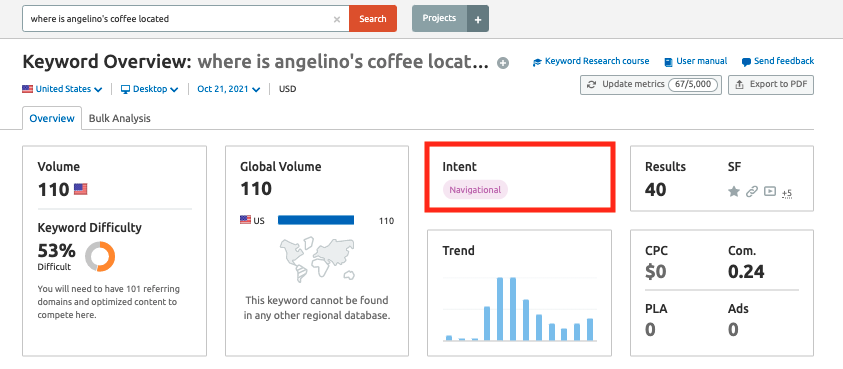843x369 pixels.
Task: Click the plus icon beside the keyword title
Action: [503, 63]
